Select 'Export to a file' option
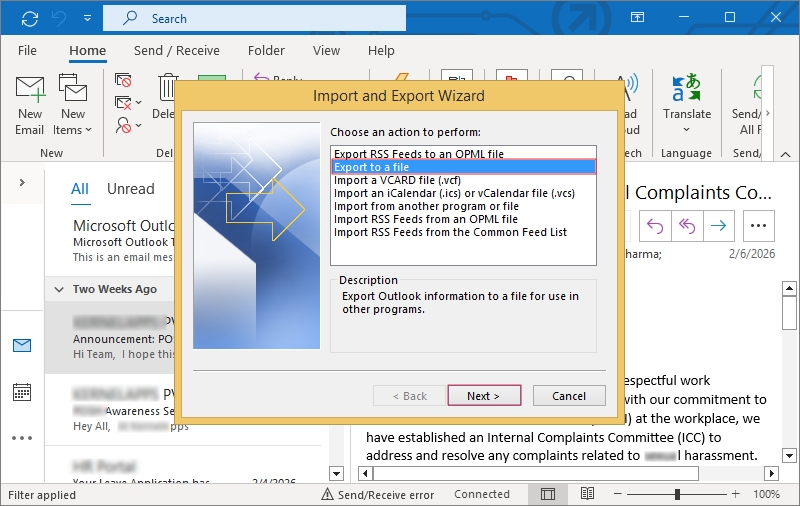 (463, 167)
